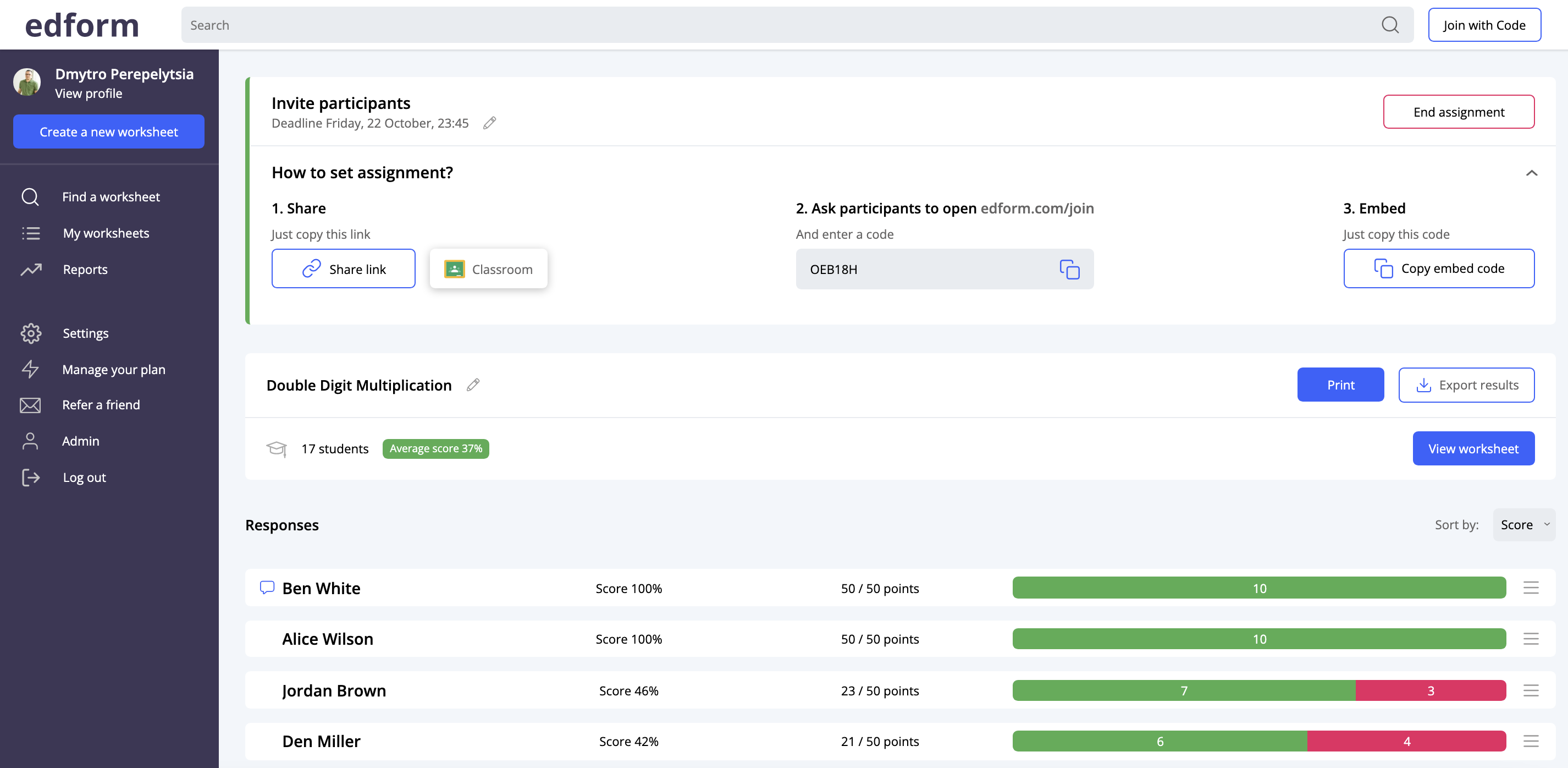This screenshot has height=768, width=1568.
Task: Open Ben White's response
Action: click(x=322, y=588)
